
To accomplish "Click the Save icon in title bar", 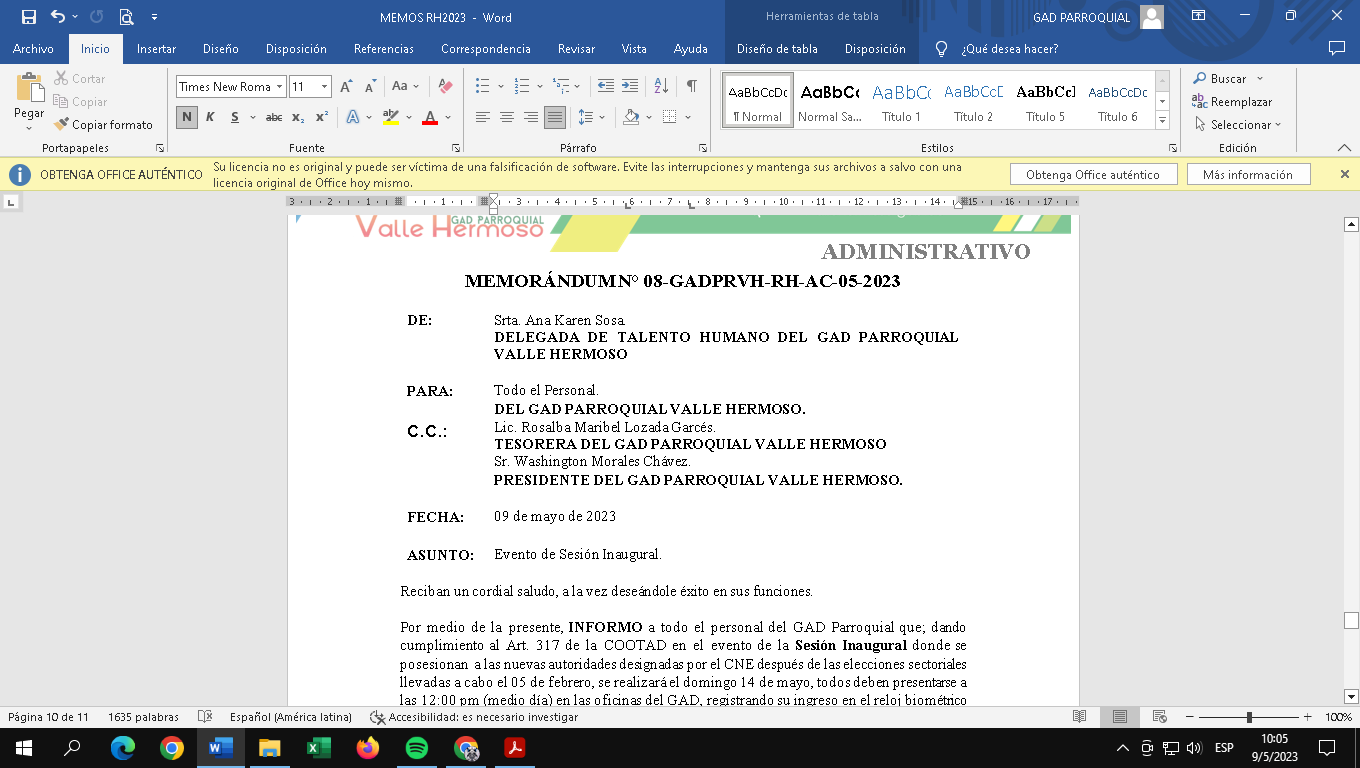I will tap(28, 17).
